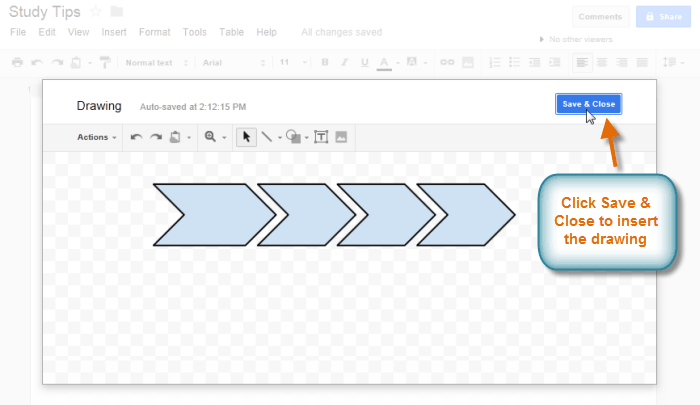The image size is (700, 405).
Task: Toggle the bulleted list
Action: 514,63
